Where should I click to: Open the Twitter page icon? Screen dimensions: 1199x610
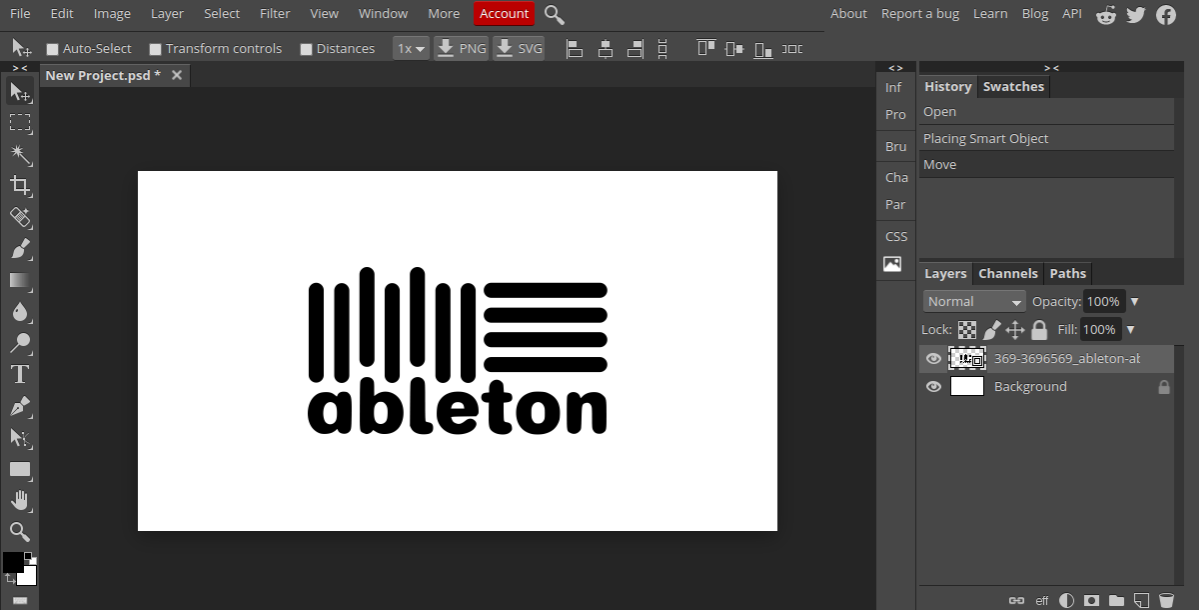tap(1136, 15)
